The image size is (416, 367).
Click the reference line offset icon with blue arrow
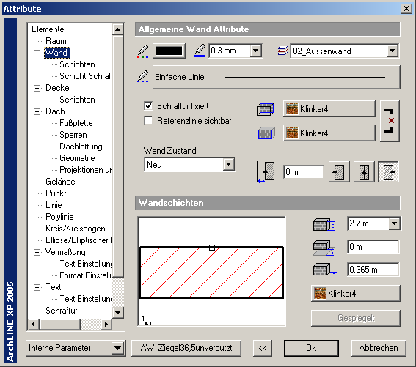pos(266,172)
